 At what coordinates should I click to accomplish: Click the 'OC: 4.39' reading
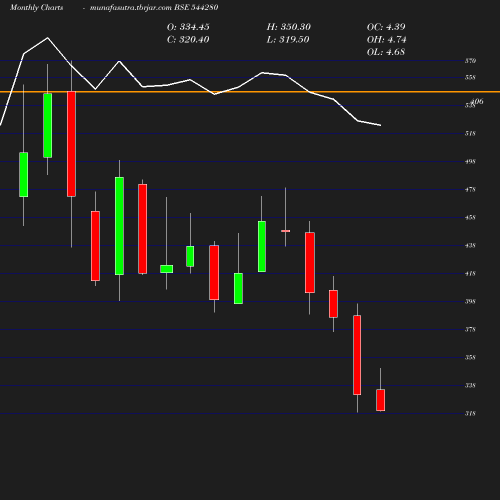[x=386, y=27]
